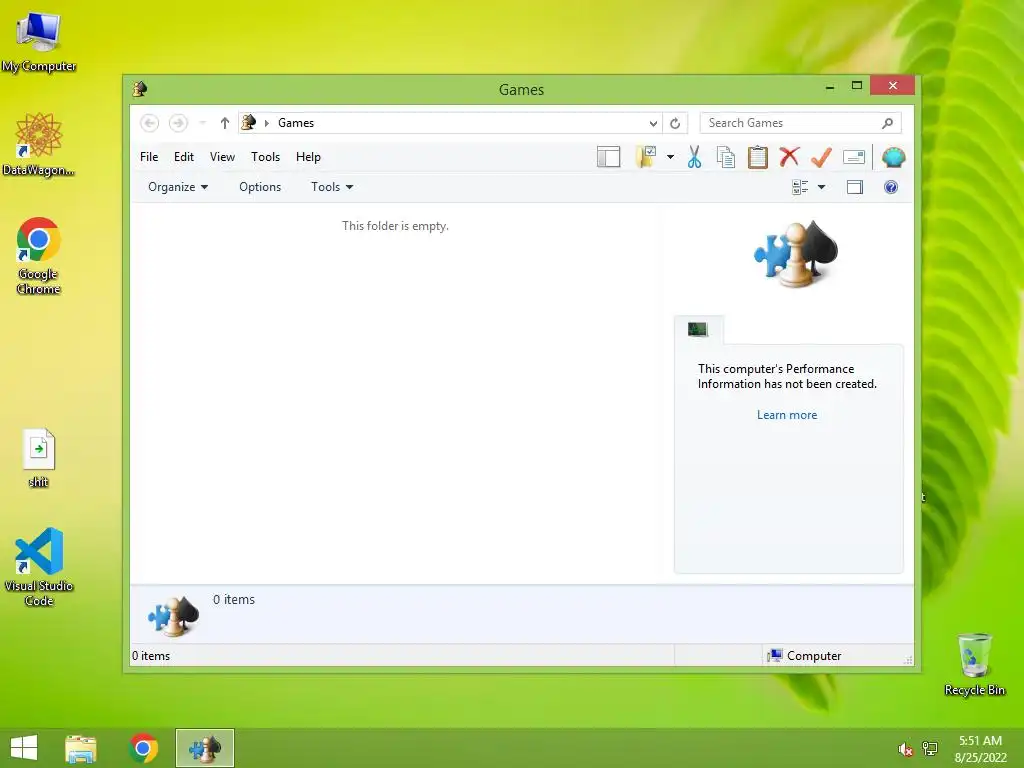Click the network tray icon
The image size is (1024, 768).
pos(930,749)
